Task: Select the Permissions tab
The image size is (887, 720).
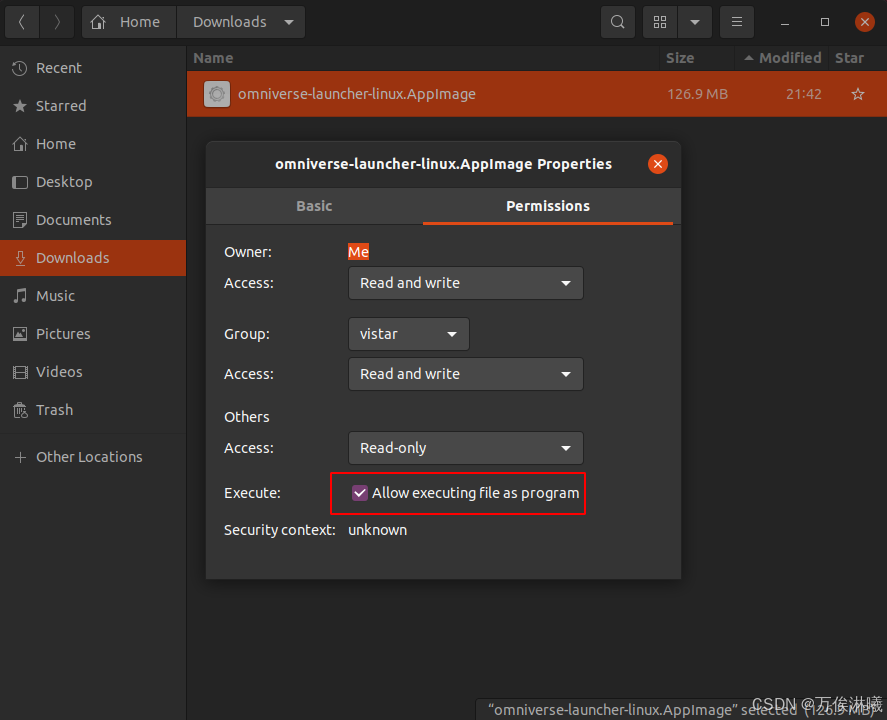Action: [x=548, y=206]
